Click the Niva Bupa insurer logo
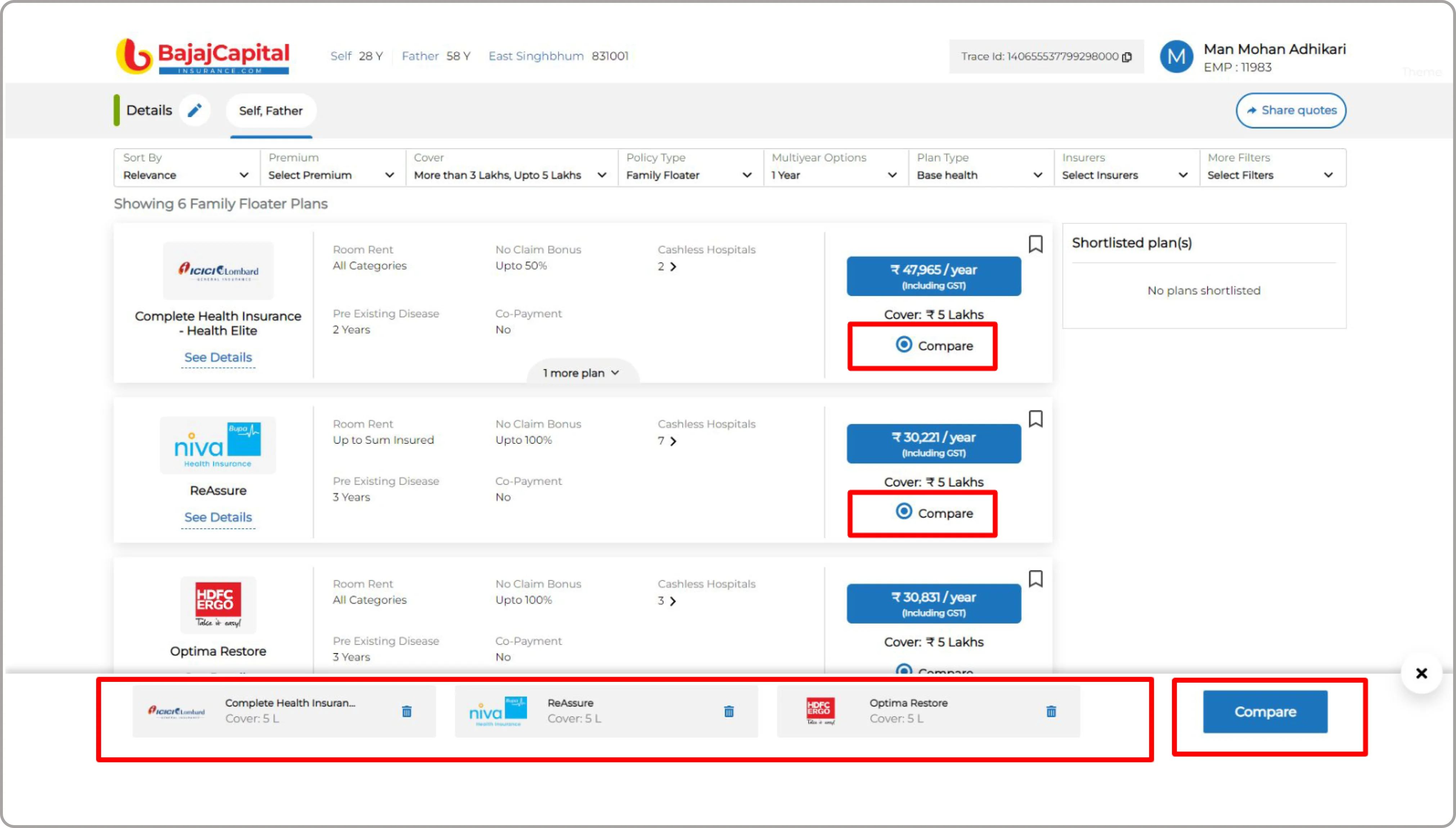 tap(218, 445)
